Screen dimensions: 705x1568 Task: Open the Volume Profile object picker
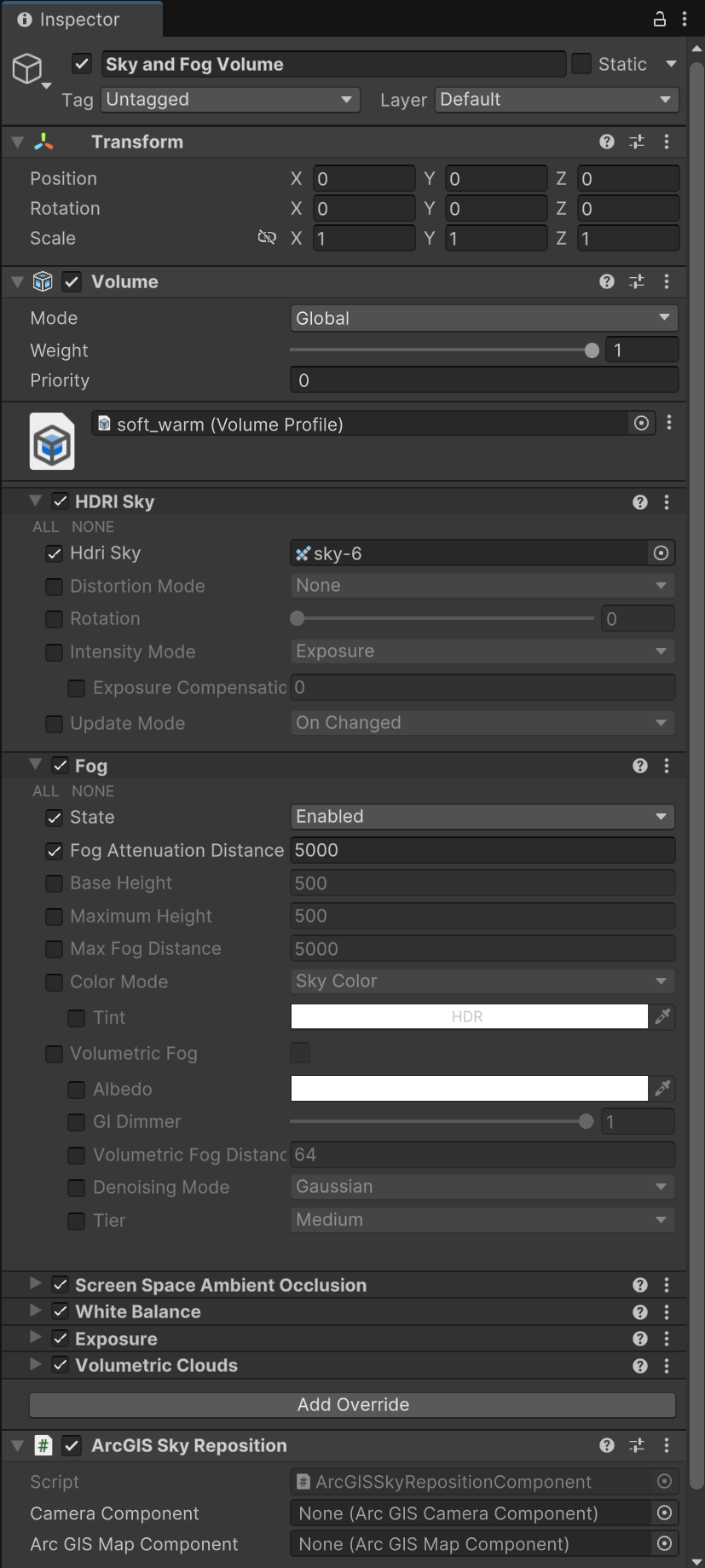point(642,424)
